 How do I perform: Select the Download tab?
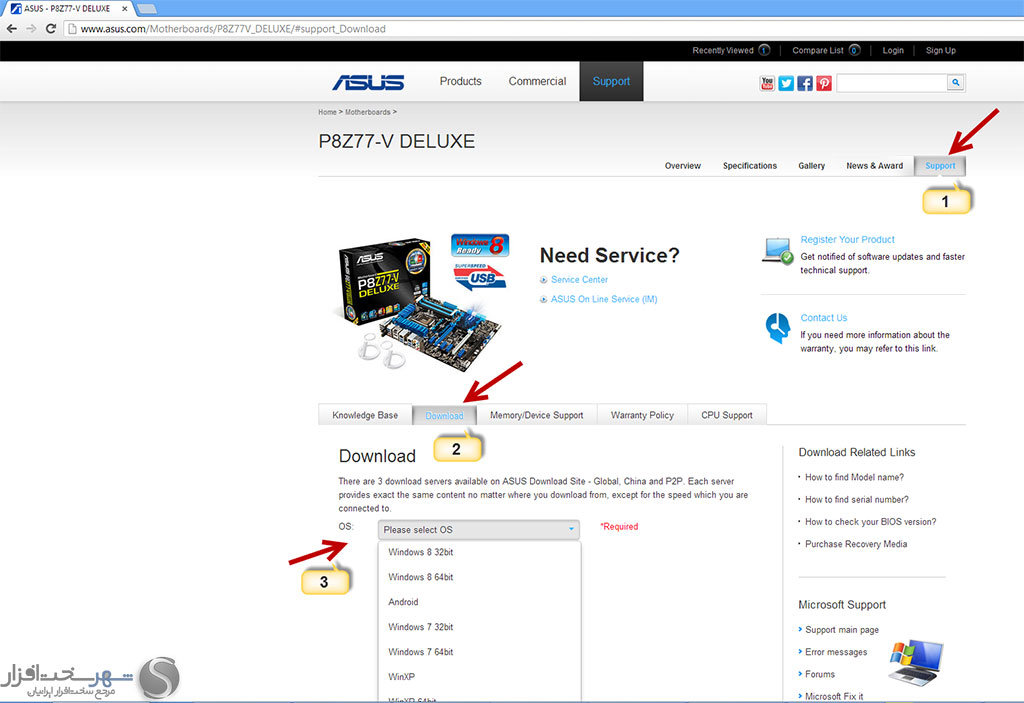[x=444, y=416]
